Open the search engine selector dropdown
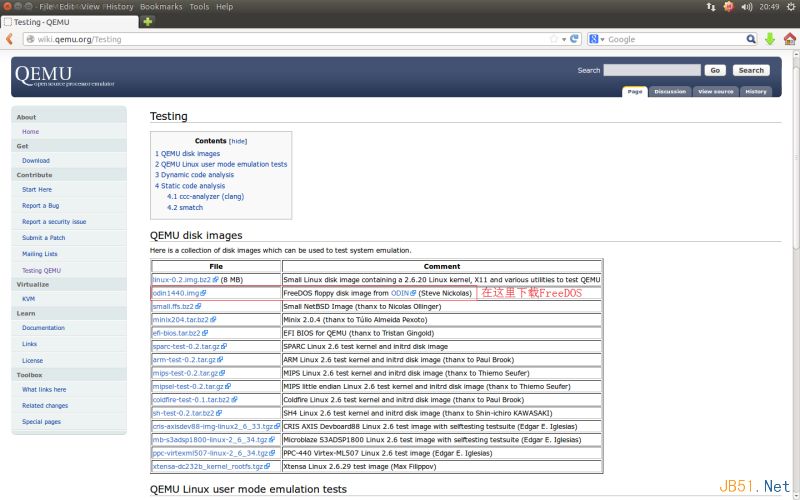The width and height of the screenshot is (800, 500). click(596, 39)
